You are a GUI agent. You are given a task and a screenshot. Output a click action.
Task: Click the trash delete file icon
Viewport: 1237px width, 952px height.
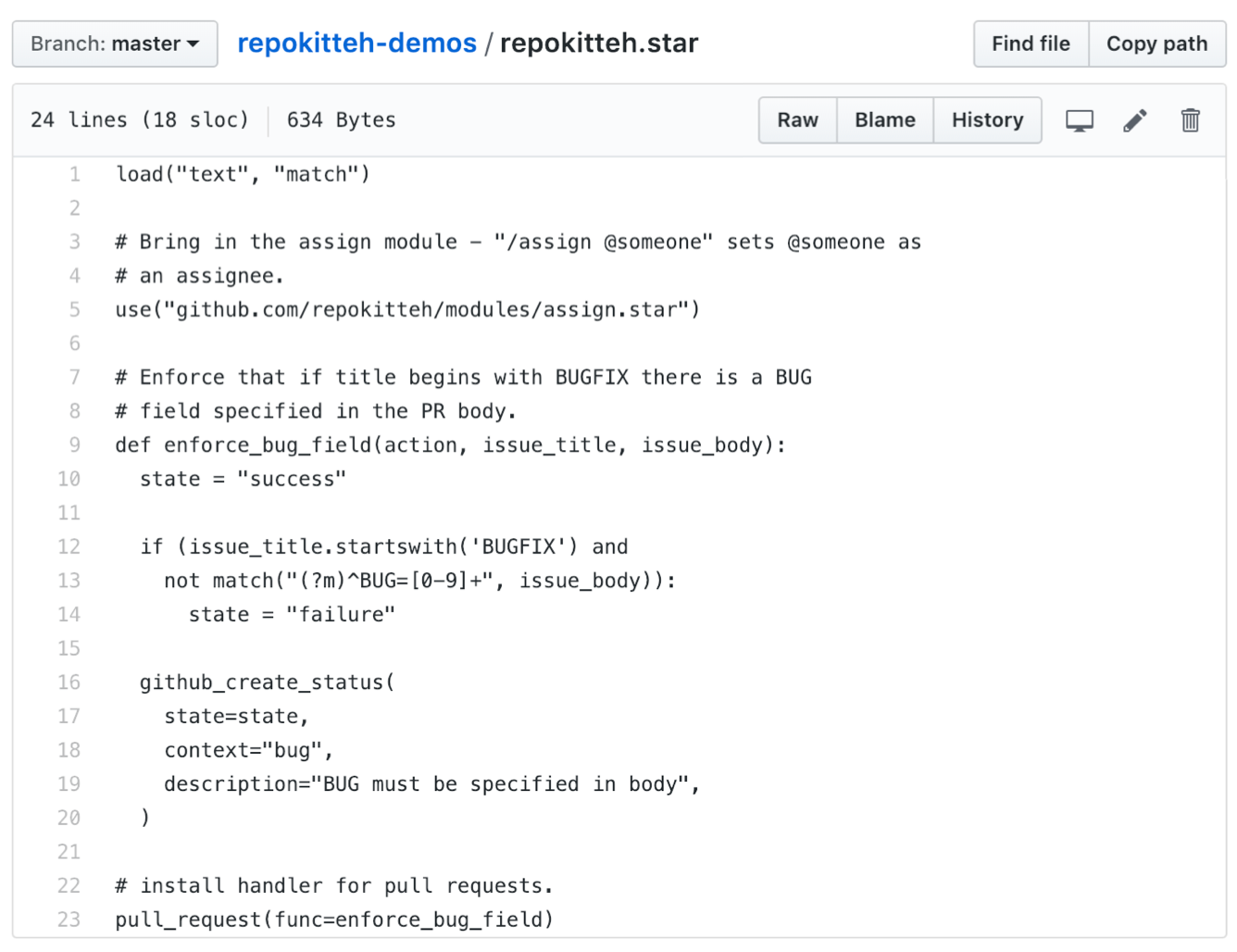1190,120
